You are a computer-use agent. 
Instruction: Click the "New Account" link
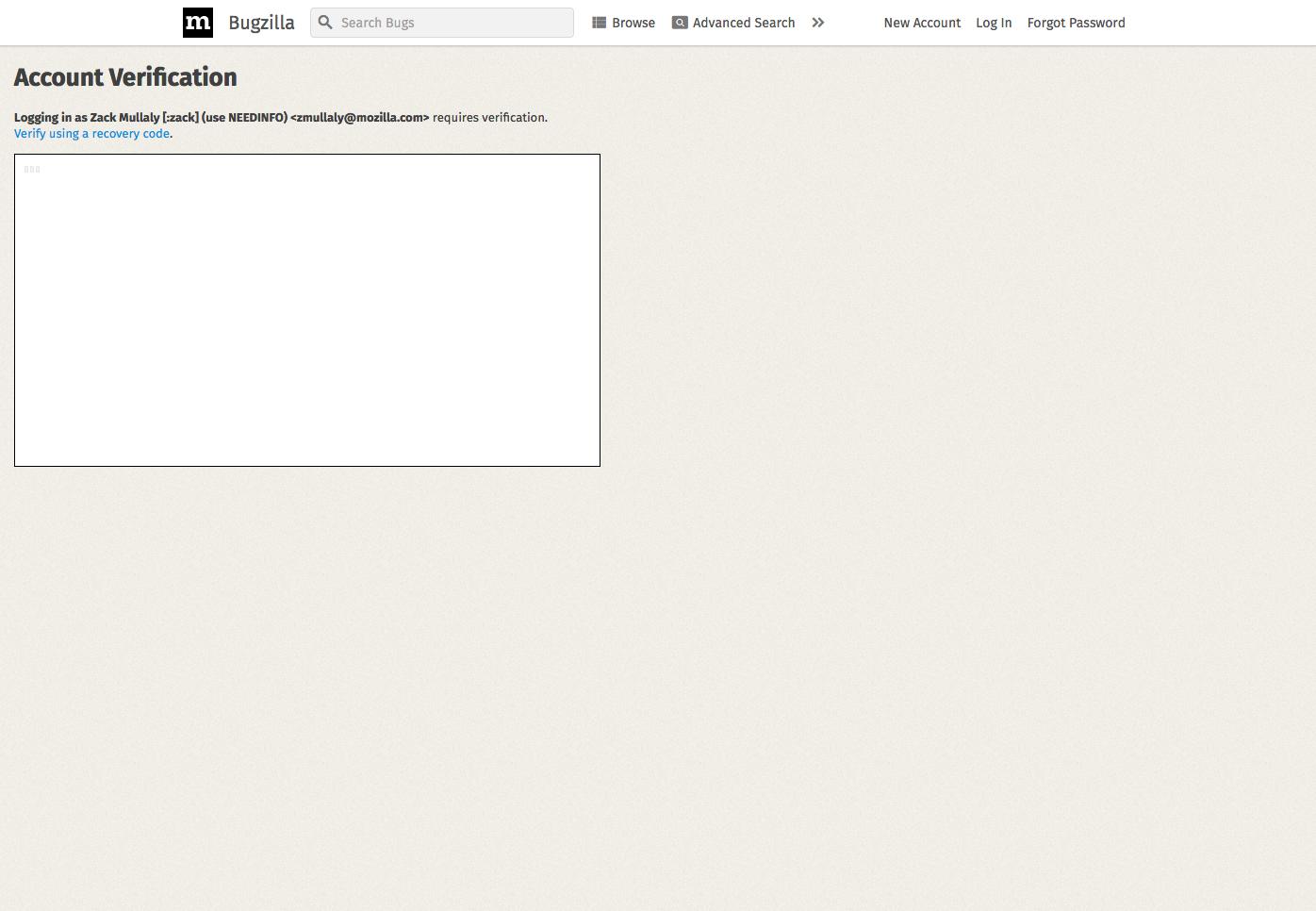[x=922, y=23]
